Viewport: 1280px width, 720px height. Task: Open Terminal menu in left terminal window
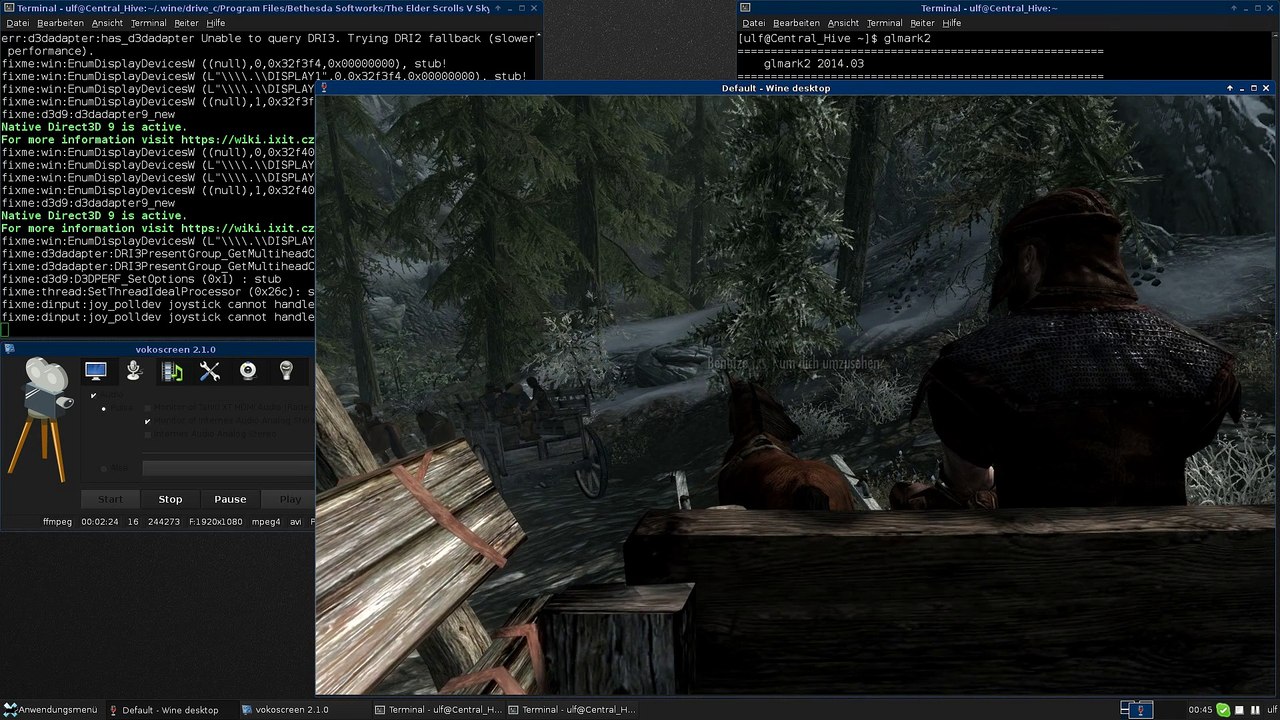pos(148,23)
